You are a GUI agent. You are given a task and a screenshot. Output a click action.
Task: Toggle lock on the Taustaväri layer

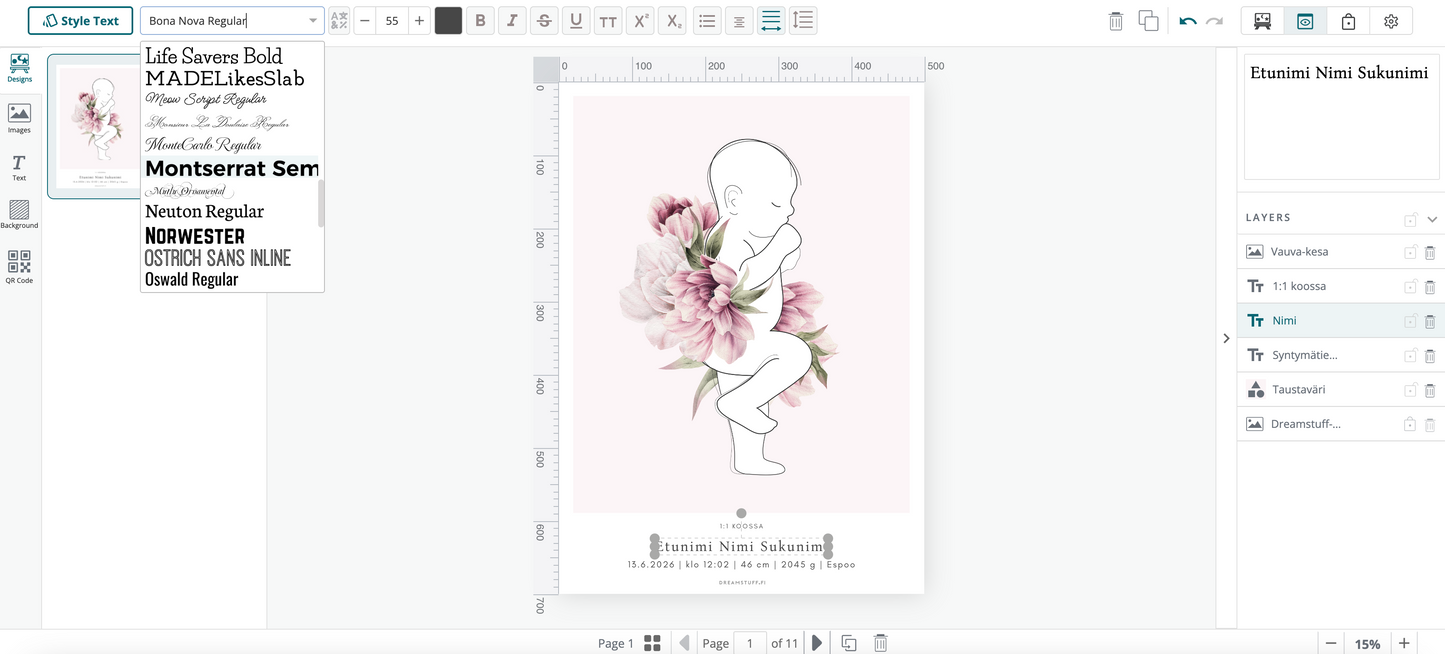coord(1410,390)
